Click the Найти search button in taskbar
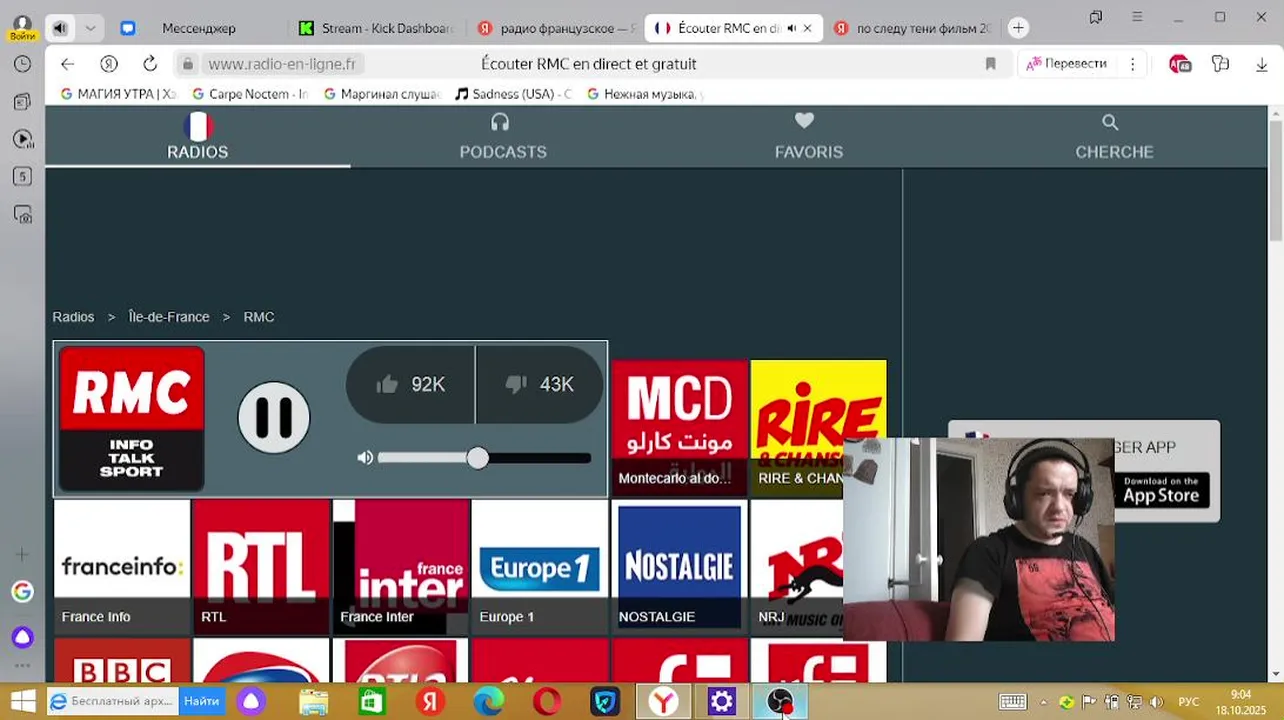1284x720 pixels. point(201,702)
